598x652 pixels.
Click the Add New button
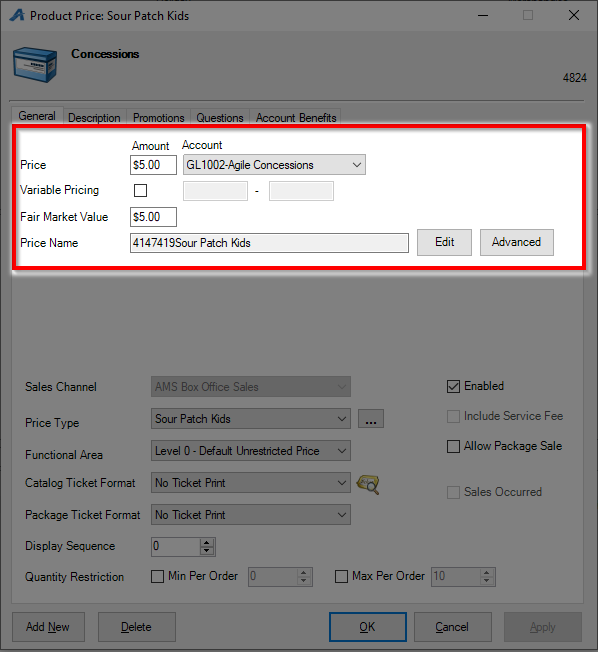coord(48,627)
